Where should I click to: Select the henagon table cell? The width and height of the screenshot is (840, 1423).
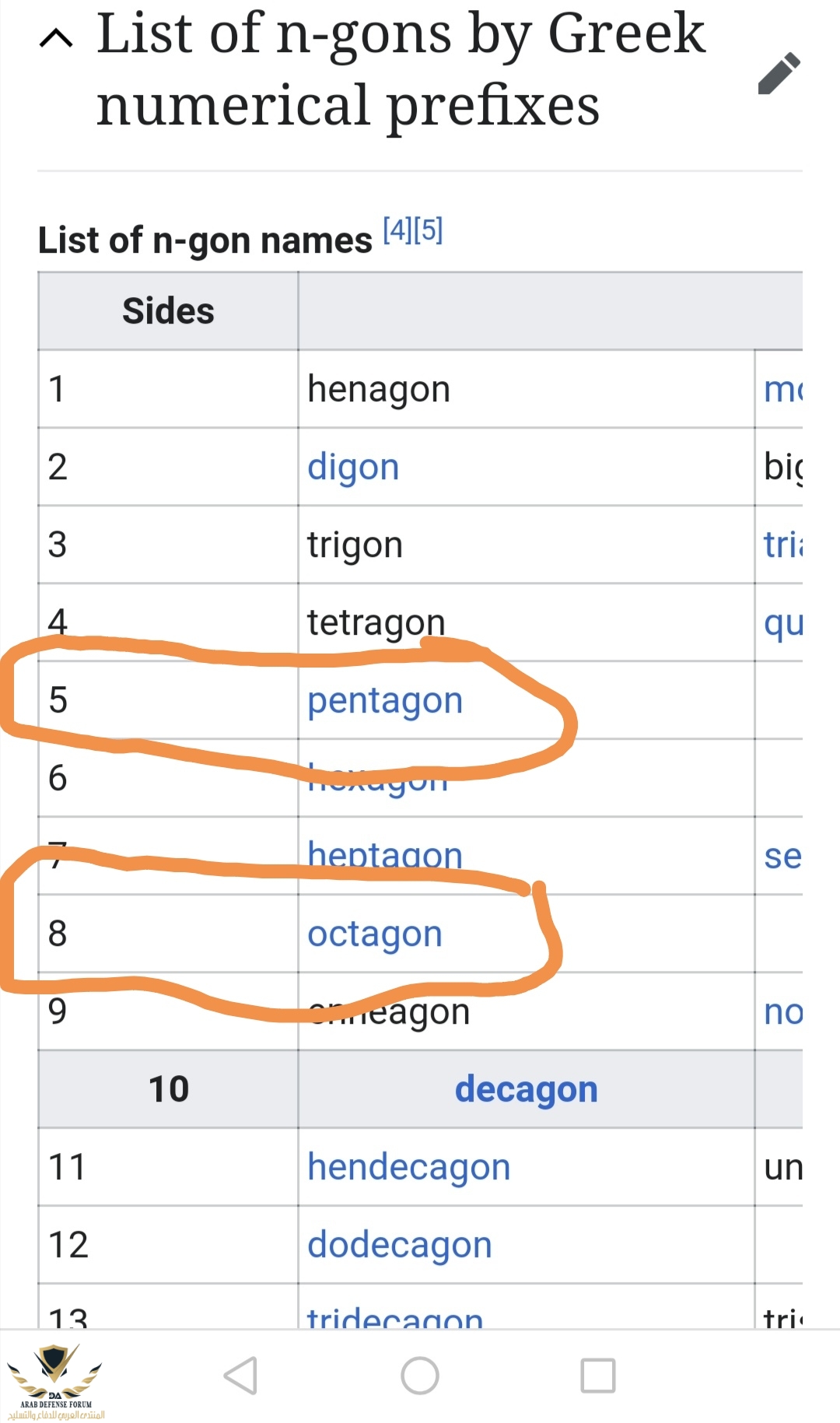[379, 389]
